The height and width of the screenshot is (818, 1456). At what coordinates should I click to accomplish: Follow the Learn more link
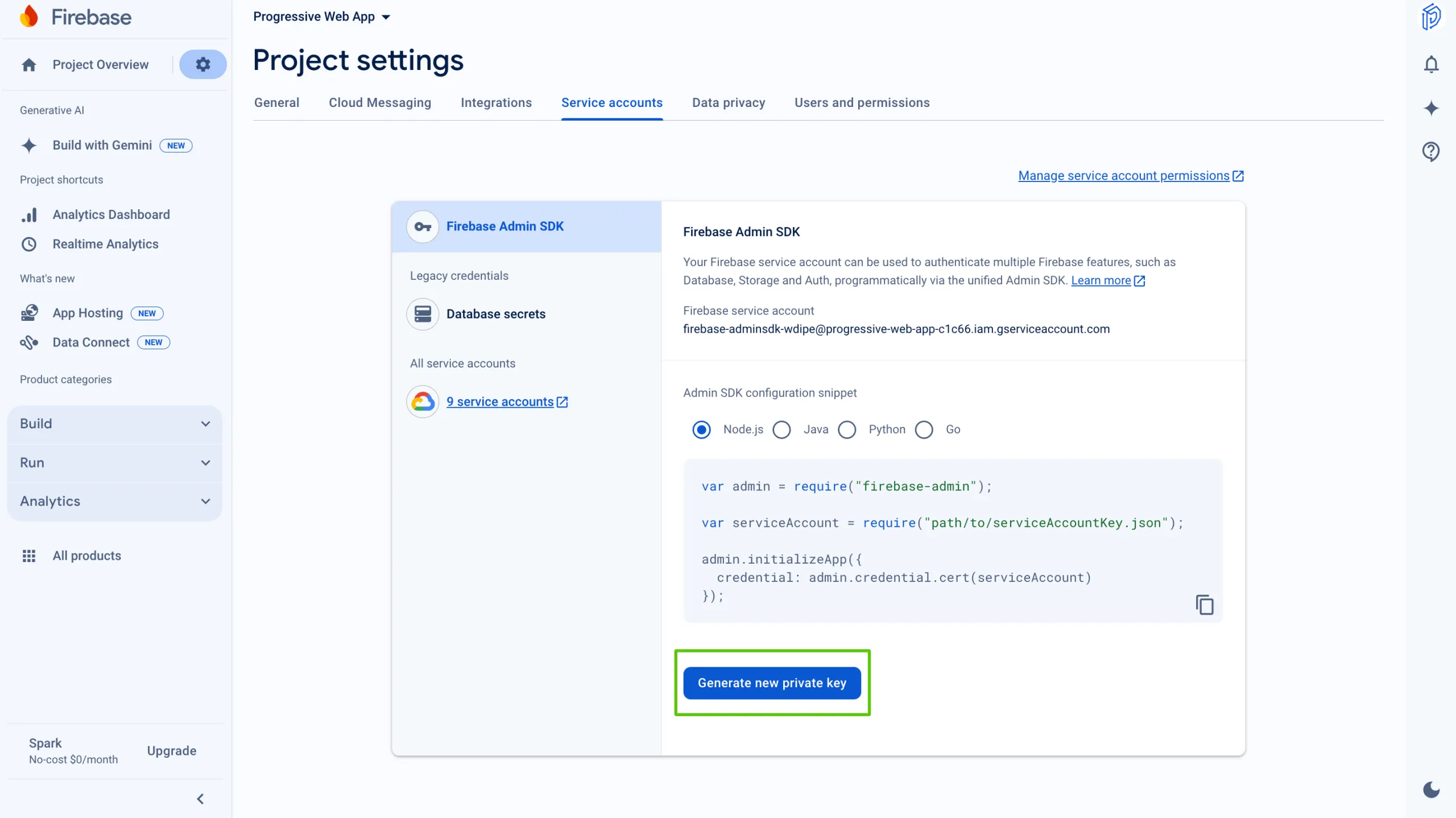click(x=1101, y=280)
